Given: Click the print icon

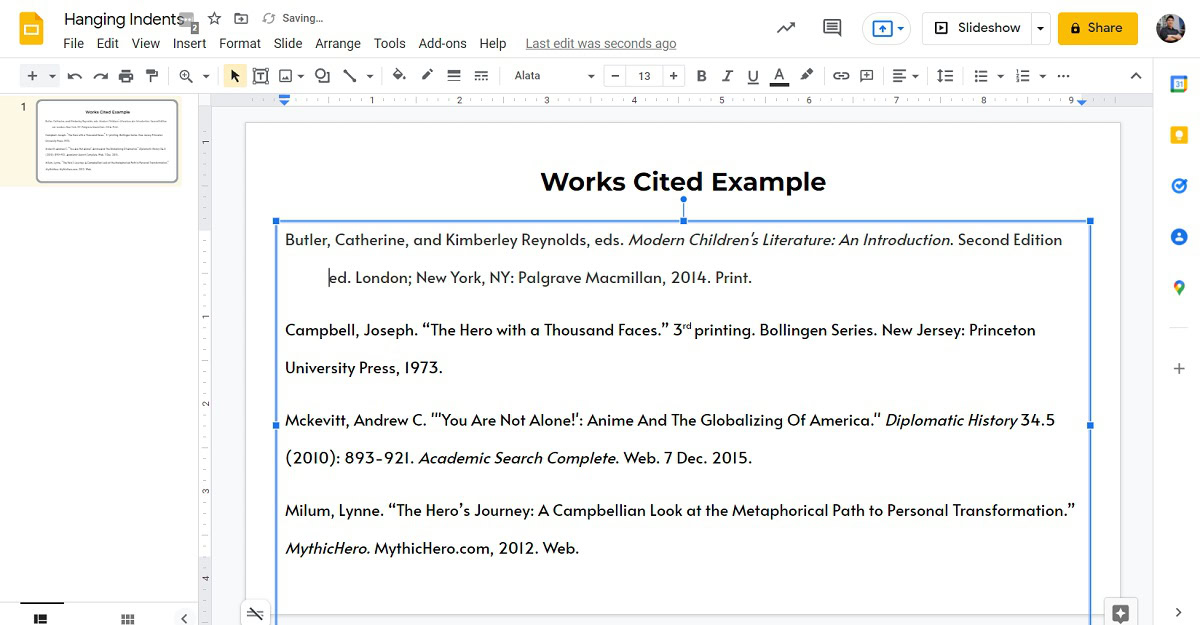Looking at the screenshot, I should 126,76.
